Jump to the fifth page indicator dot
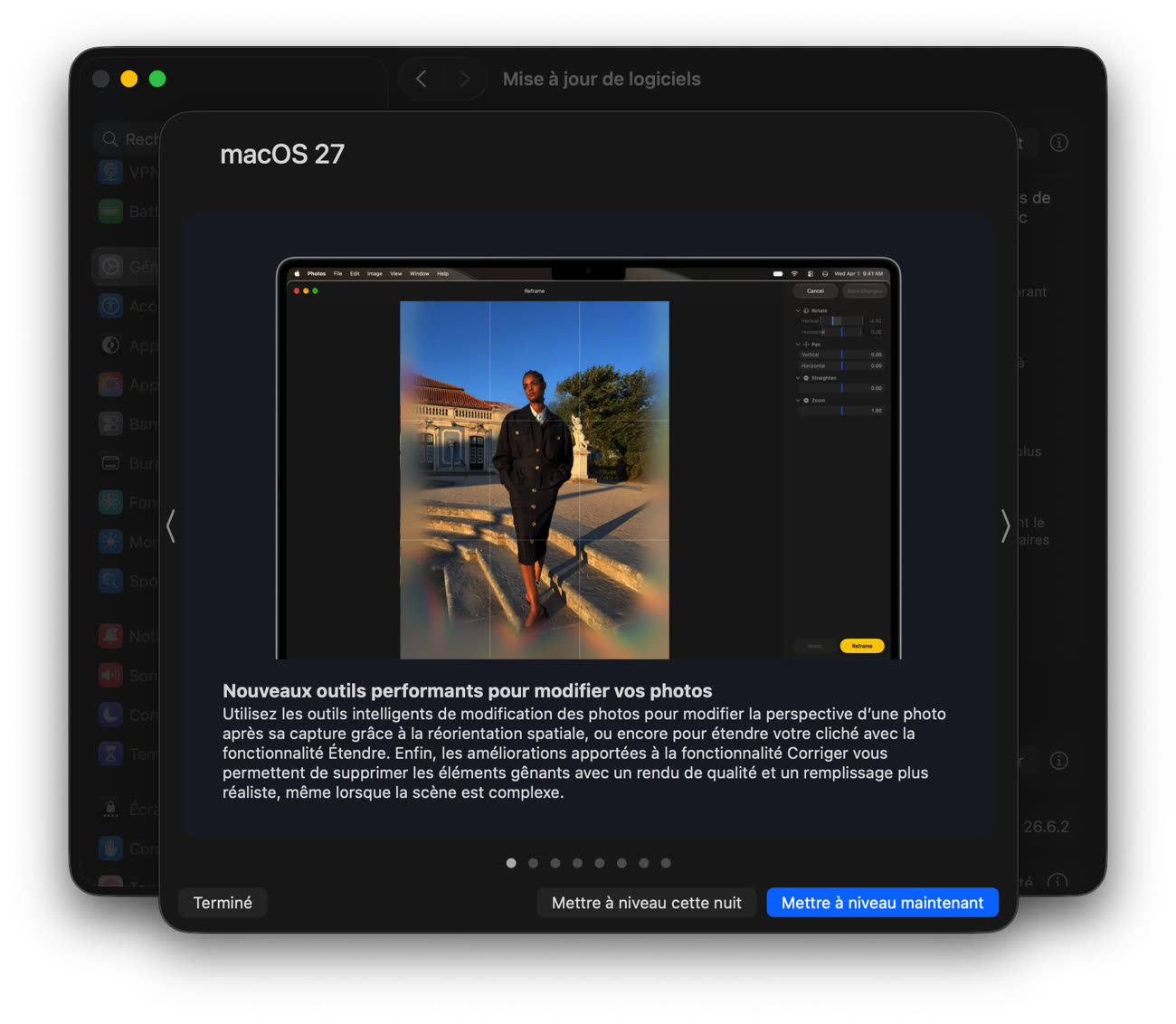1176x1024 pixels. pyautogui.click(x=600, y=863)
